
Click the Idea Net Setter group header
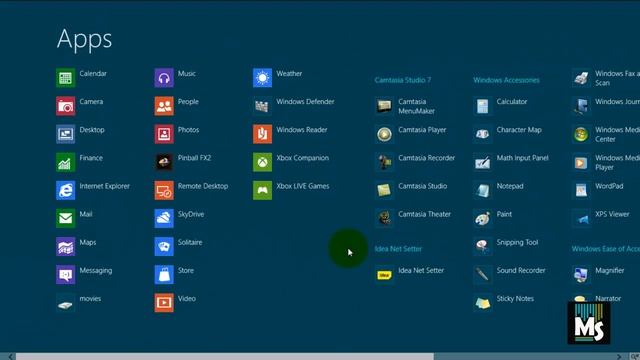[x=398, y=249]
